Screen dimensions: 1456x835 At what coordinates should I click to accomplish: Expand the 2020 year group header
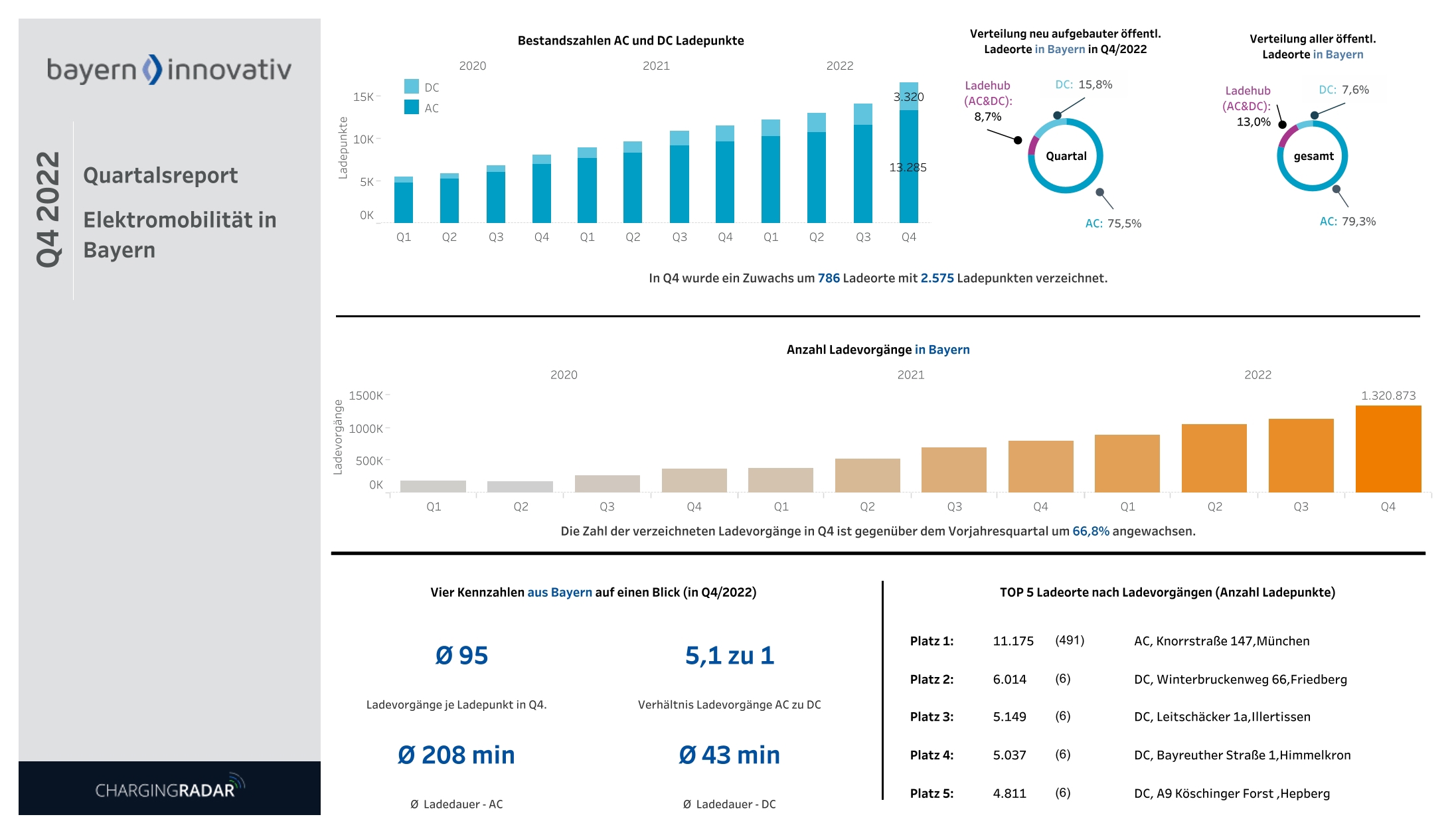[472, 66]
